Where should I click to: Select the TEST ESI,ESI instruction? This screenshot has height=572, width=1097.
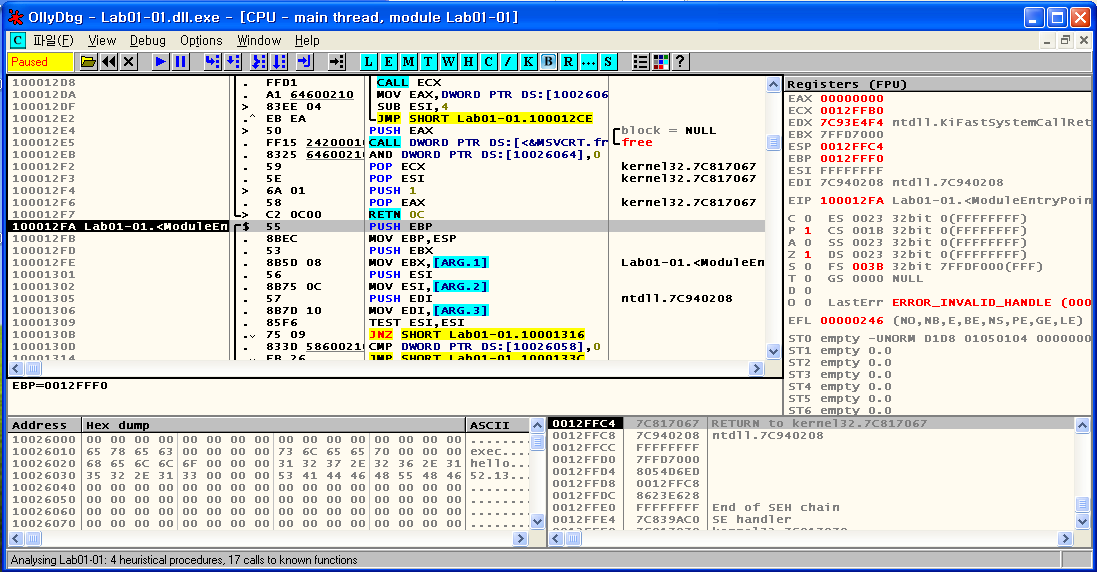click(417, 322)
